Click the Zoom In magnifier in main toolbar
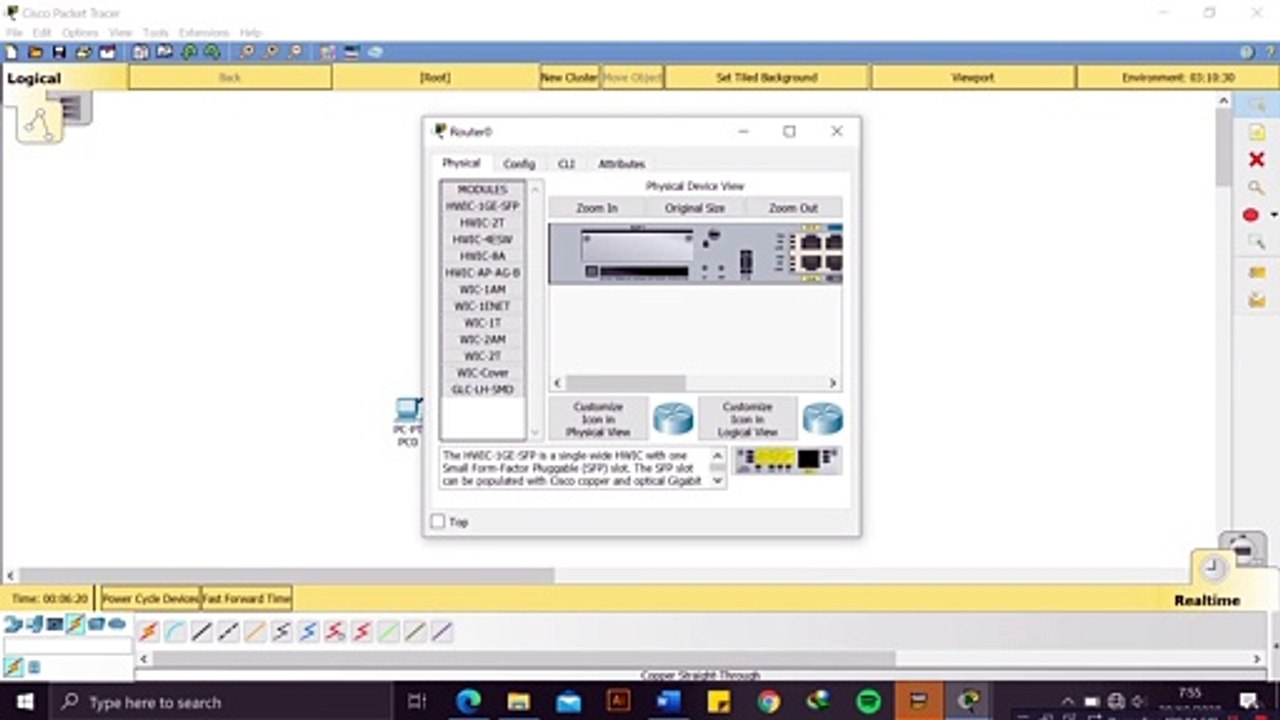This screenshot has height=720, width=1280. (247, 52)
